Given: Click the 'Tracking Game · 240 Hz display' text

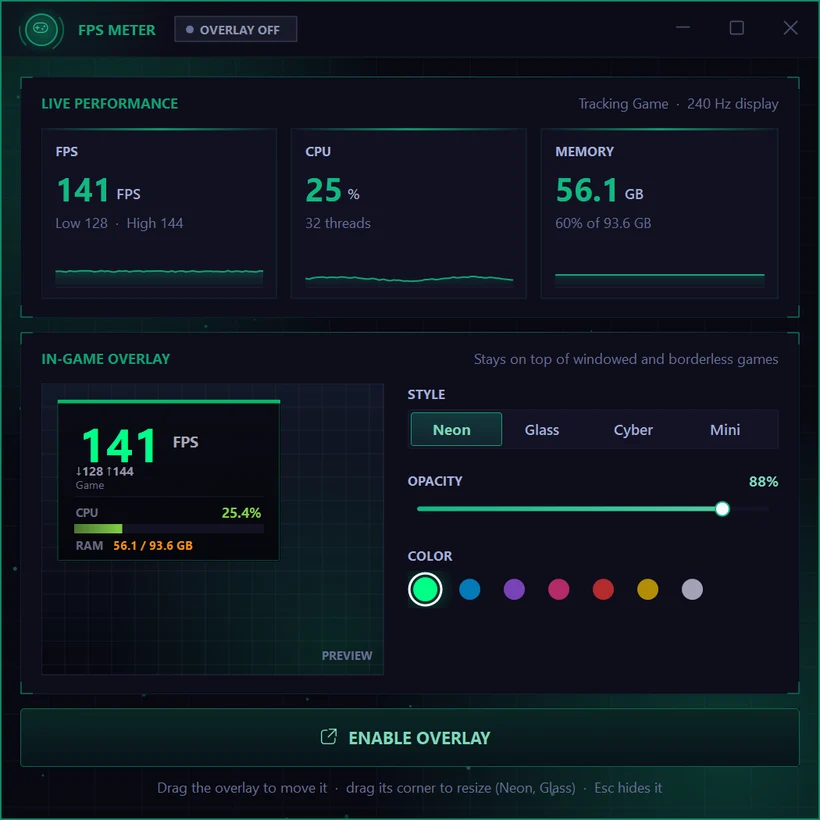Looking at the screenshot, I should pos(678,104).
